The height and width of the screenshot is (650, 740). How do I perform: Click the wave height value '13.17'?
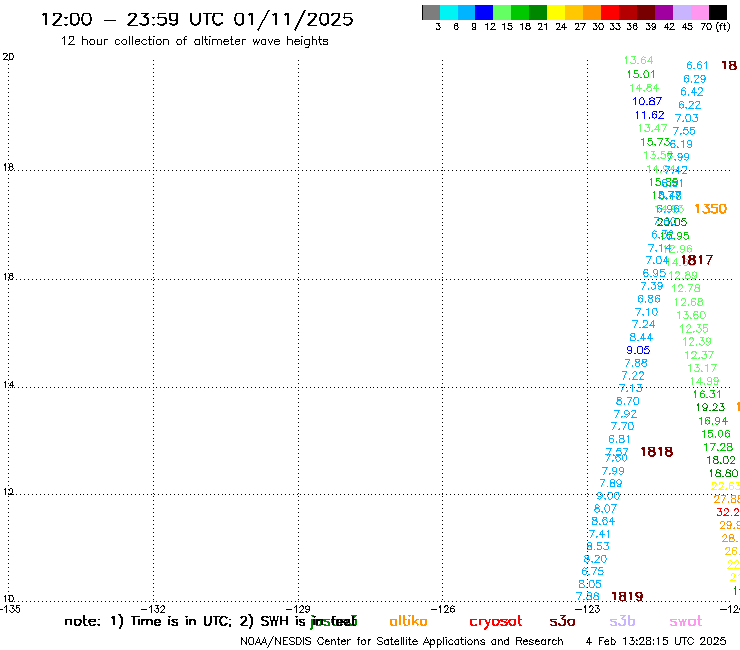click(x=702, y=368)
